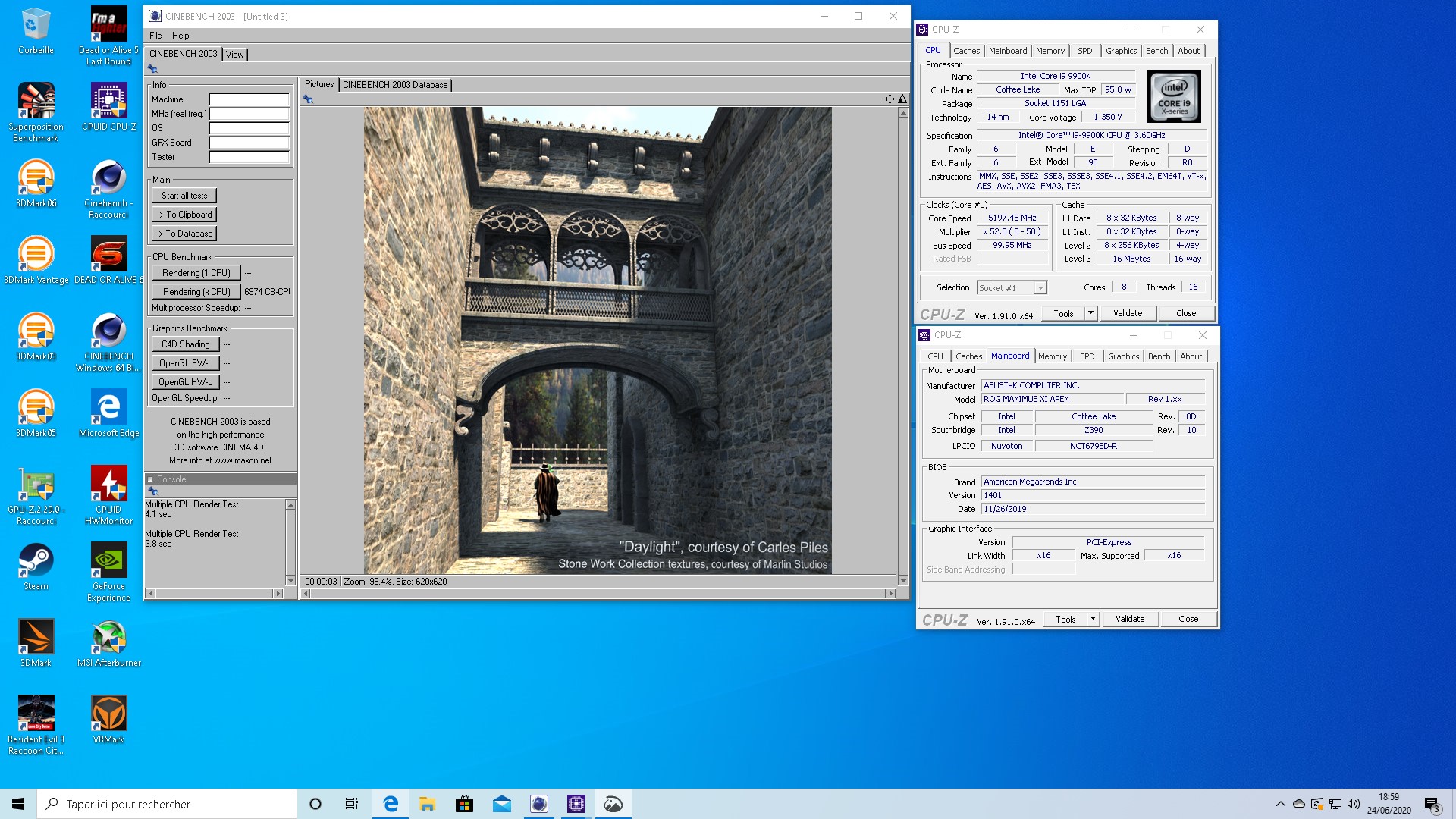Click the pin icon in Console panel
The height and width of the screenshot is (819, 1456).
tap(153, 491)
